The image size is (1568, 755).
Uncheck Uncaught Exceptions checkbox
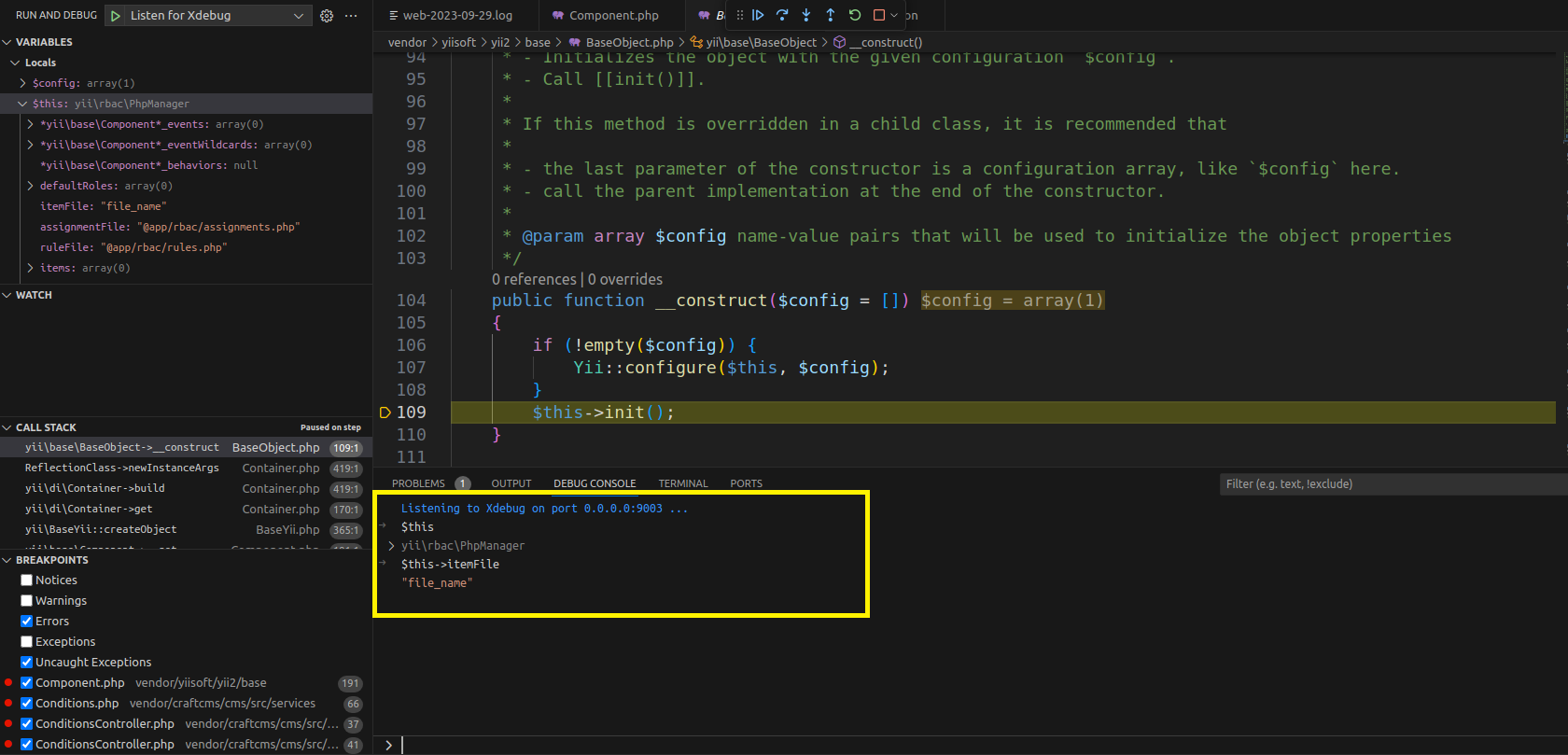pos(27,663)
